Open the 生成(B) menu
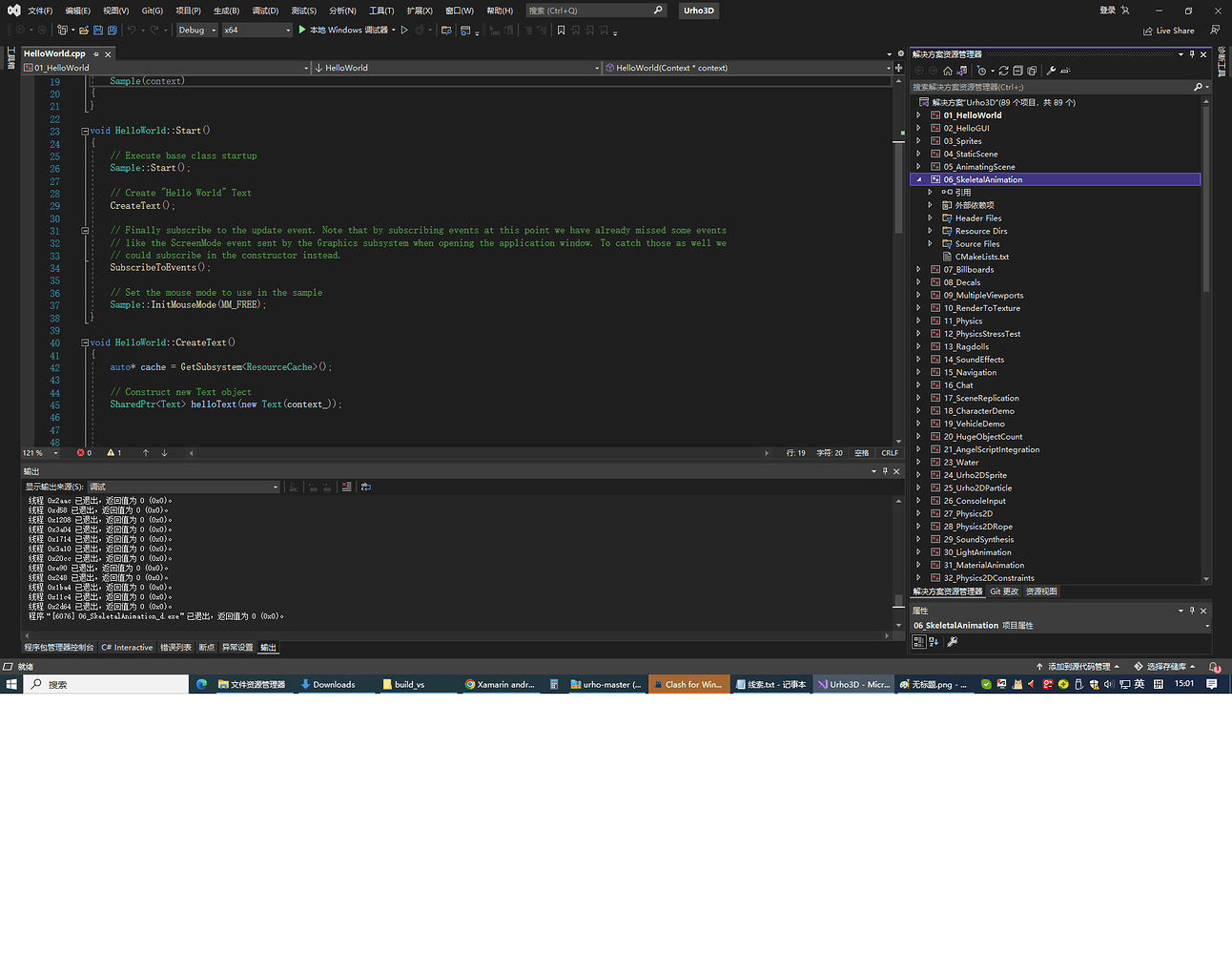The image size is (1232, 954). pyautogui.click(x=226, y=10)
